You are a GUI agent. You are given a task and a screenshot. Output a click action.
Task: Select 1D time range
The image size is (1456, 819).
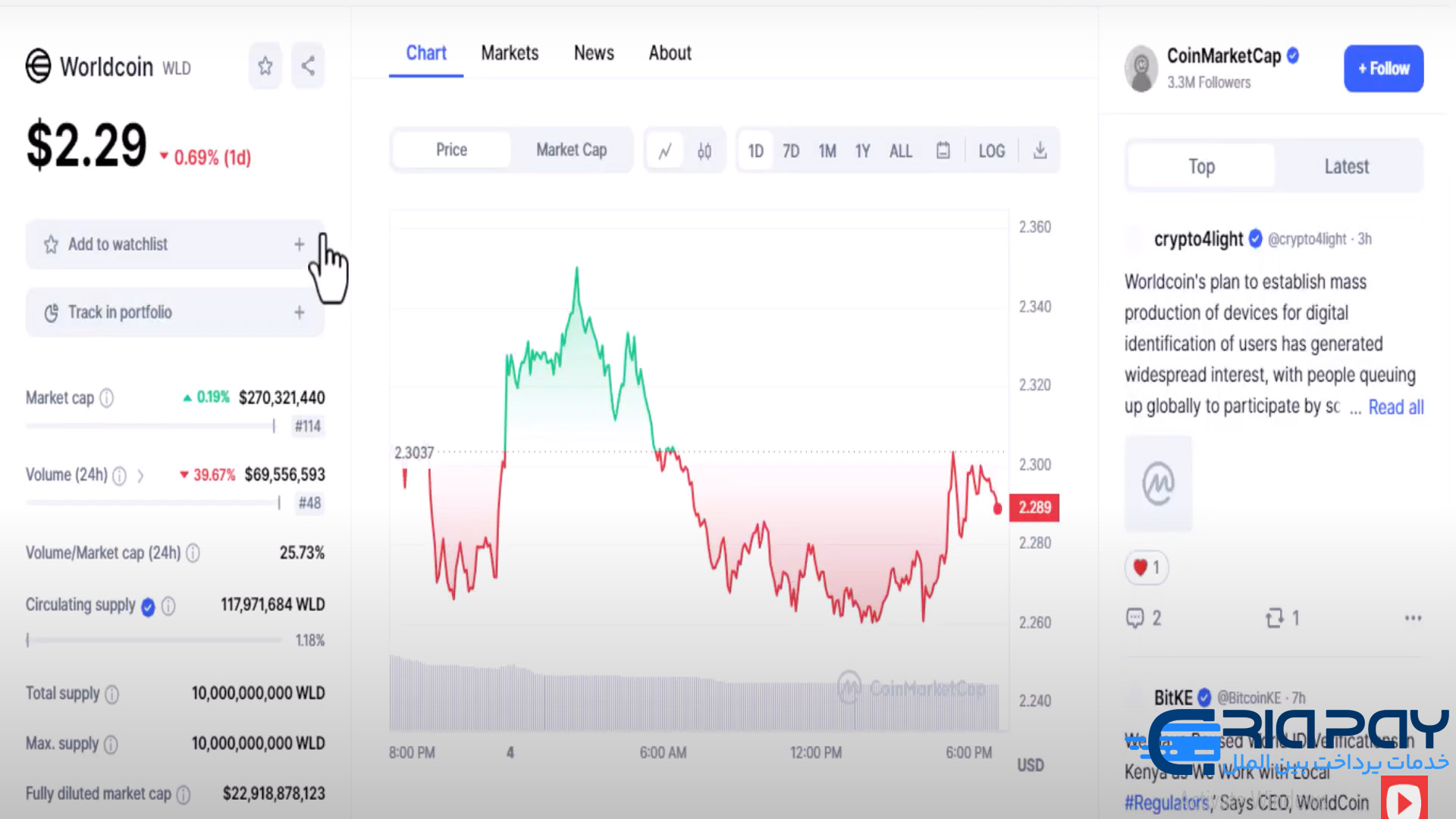point(756,151)
